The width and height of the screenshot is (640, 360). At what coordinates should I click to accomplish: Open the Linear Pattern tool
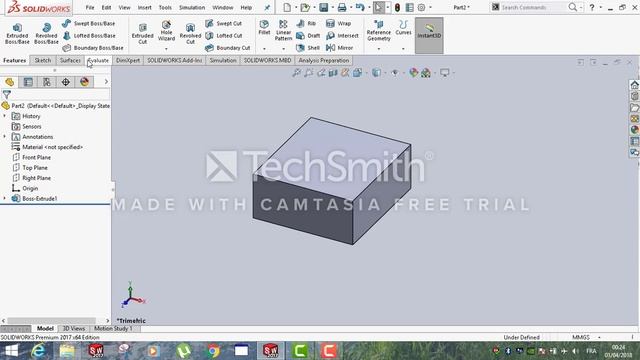[283, 31]
